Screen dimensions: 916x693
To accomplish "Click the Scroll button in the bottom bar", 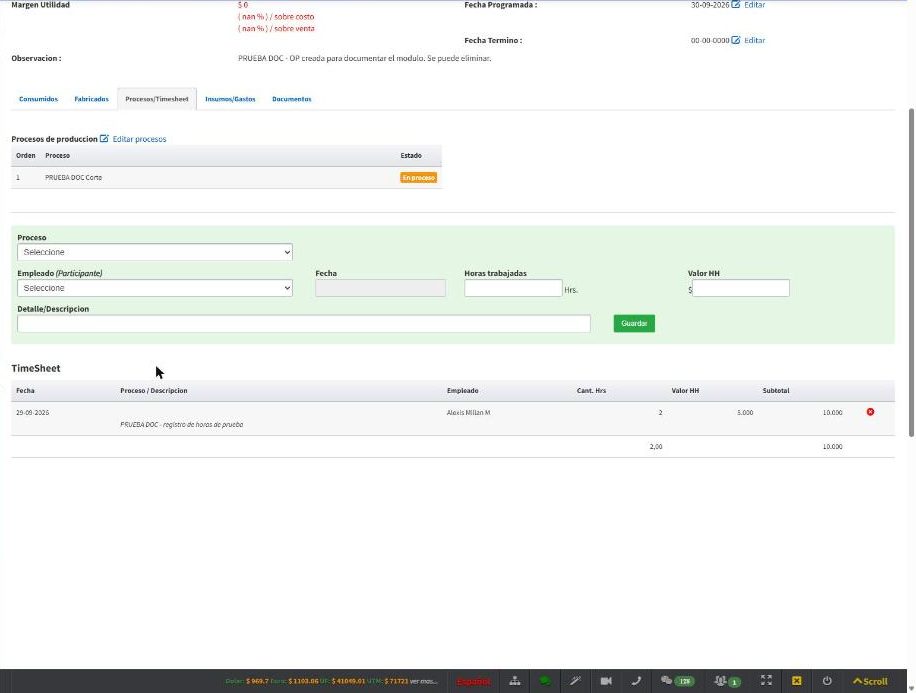I will [x=870, y=681].
